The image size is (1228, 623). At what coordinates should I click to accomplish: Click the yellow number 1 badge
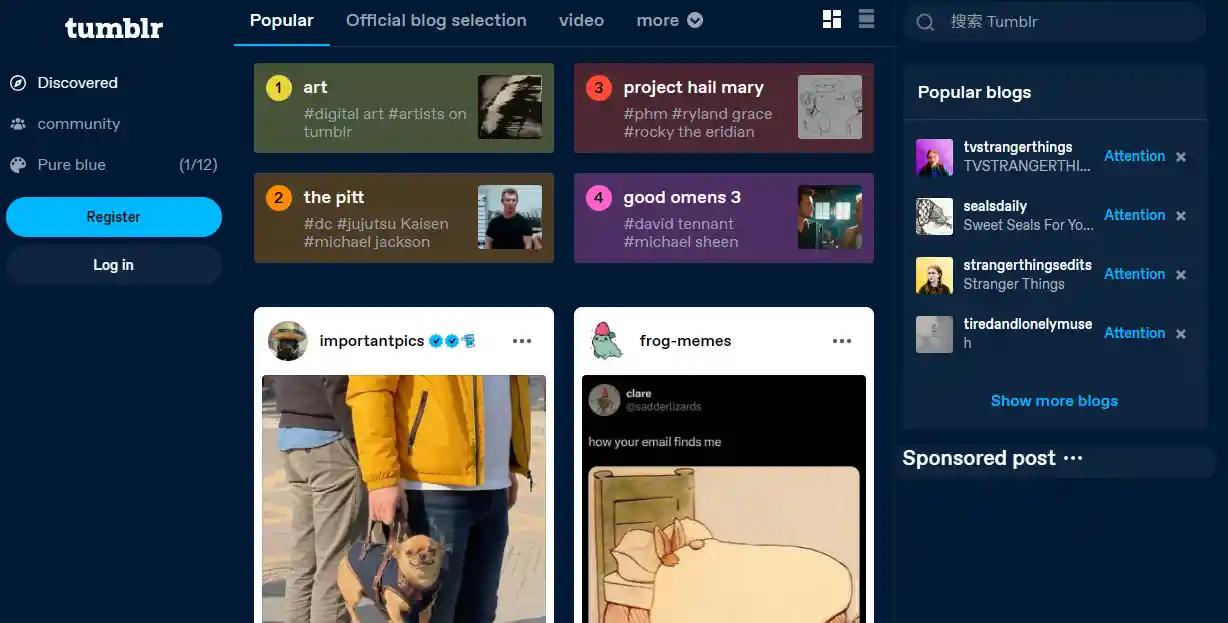click(x=279, y=88)
